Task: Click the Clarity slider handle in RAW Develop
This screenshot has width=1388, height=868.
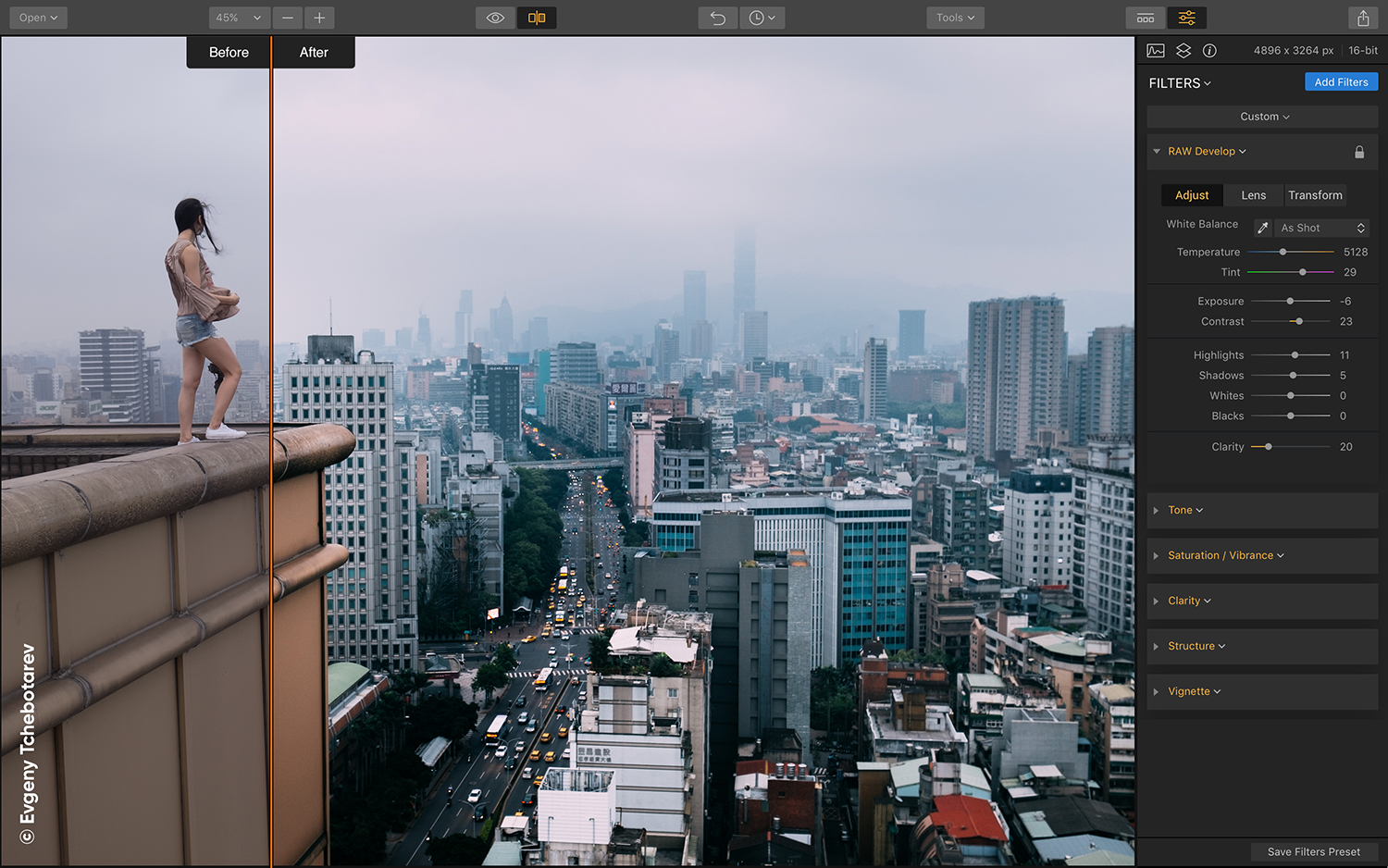Action: [1269, 447]
